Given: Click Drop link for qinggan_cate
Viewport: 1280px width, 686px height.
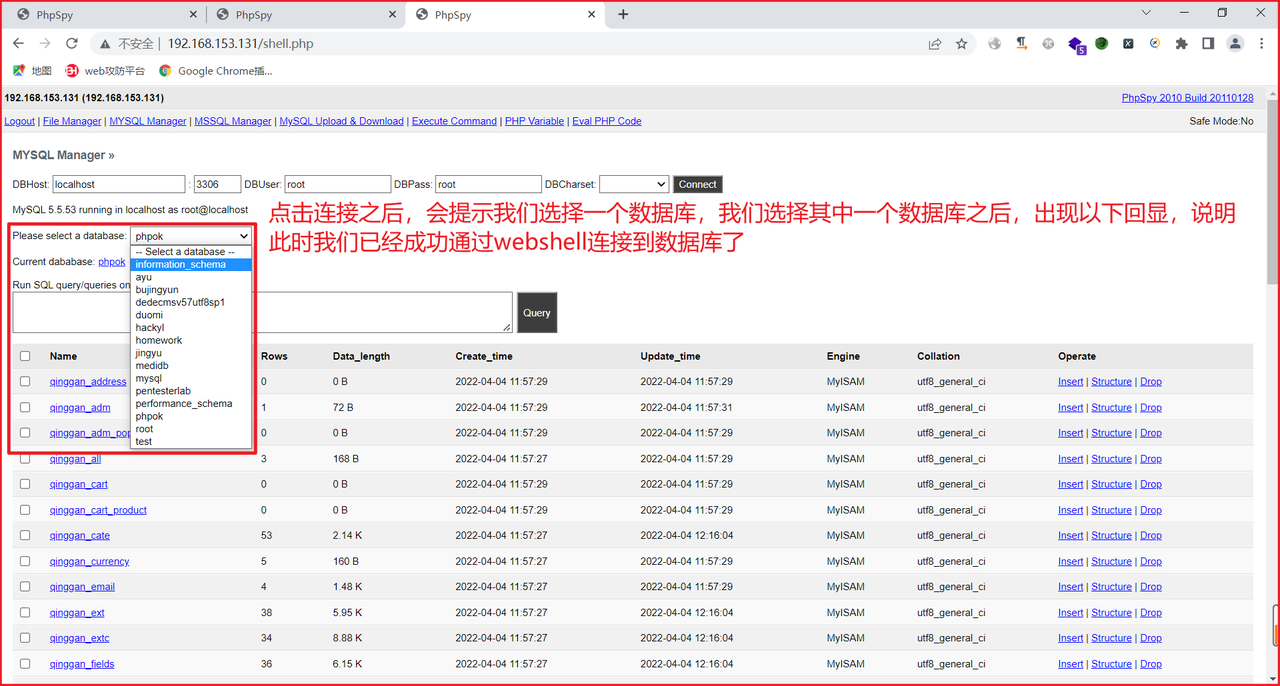Looking at the screenshot, I should (x=1151, y=535).
